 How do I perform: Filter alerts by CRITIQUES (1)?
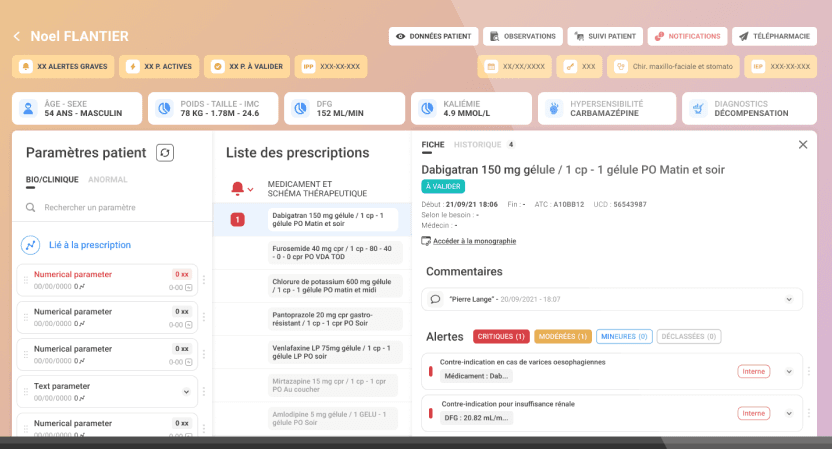[501, 336]
